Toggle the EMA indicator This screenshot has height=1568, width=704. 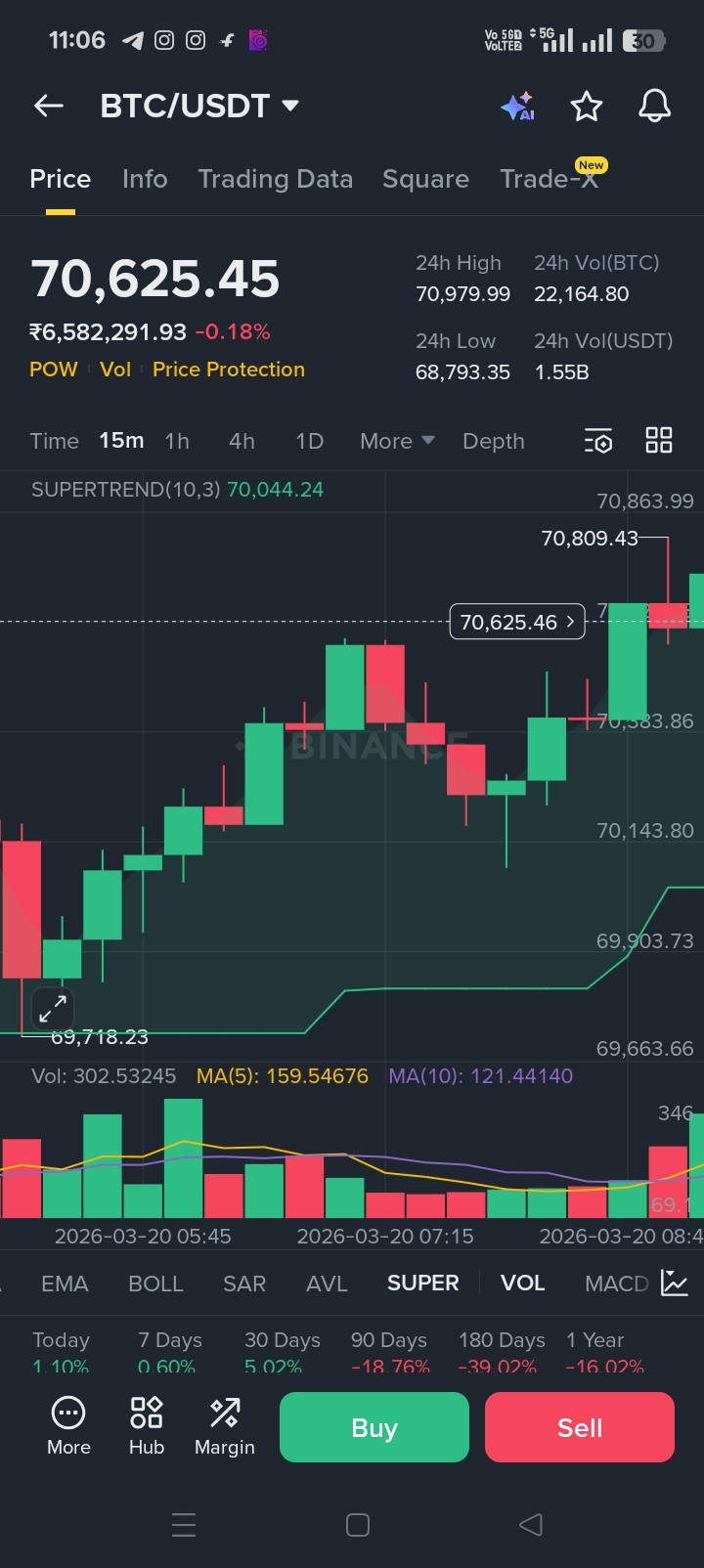65,1284
